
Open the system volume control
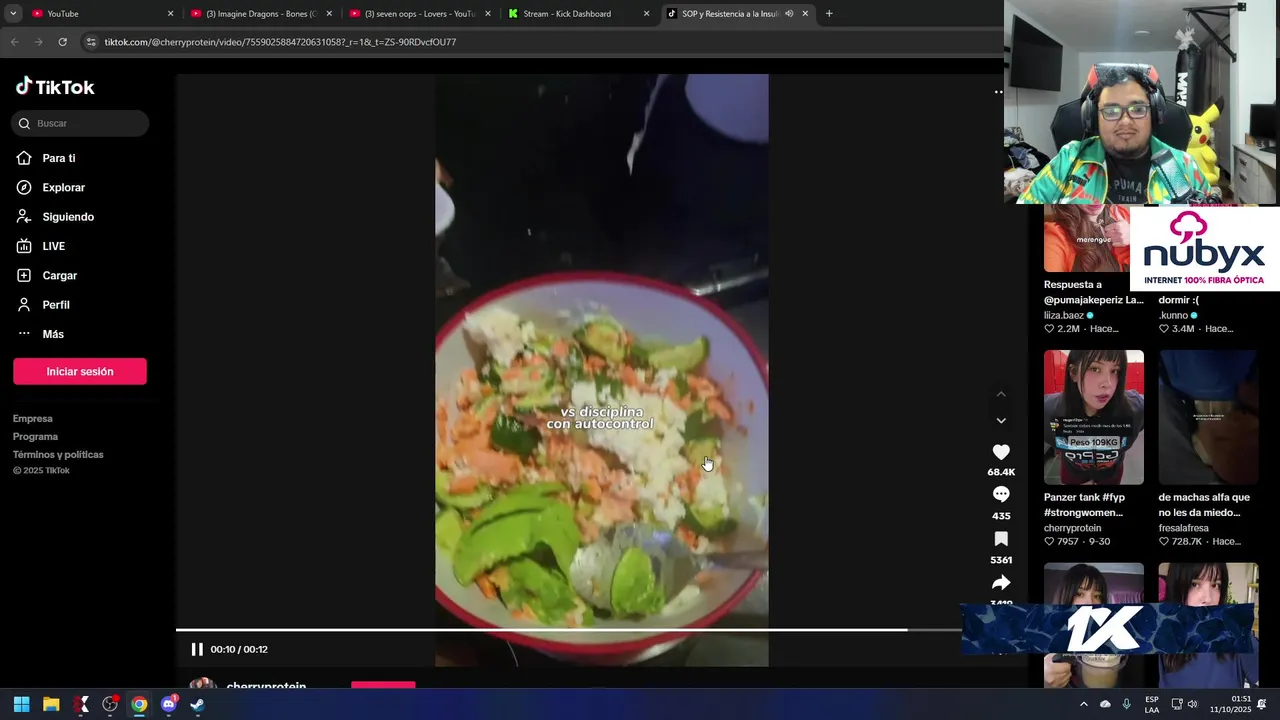click(x=1192, y=704)
